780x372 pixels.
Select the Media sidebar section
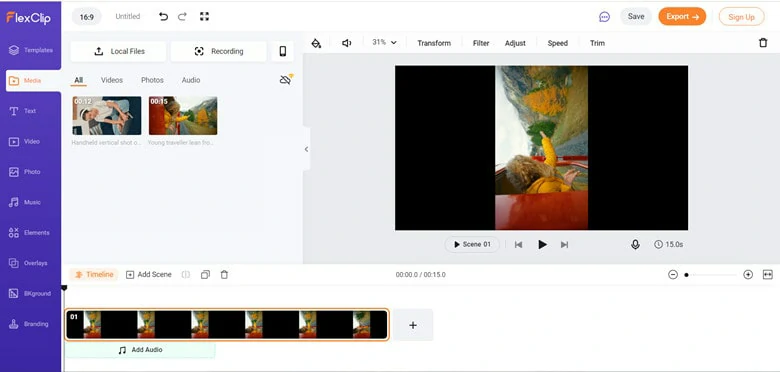tap(33, 81)
